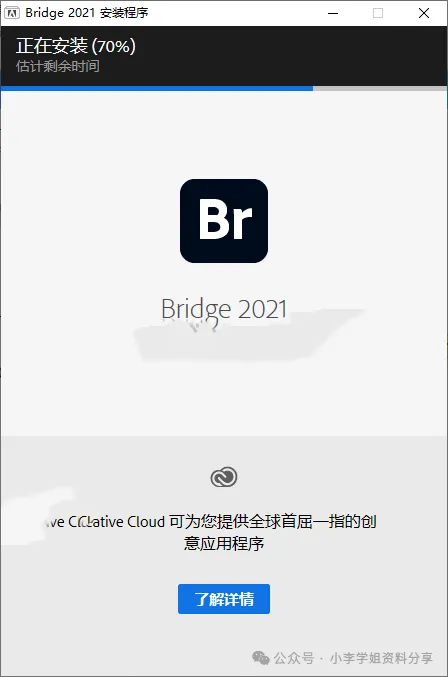Click the word Cloud in the description
The height and width of the screenshot is (677, 448).
[146, 522]
